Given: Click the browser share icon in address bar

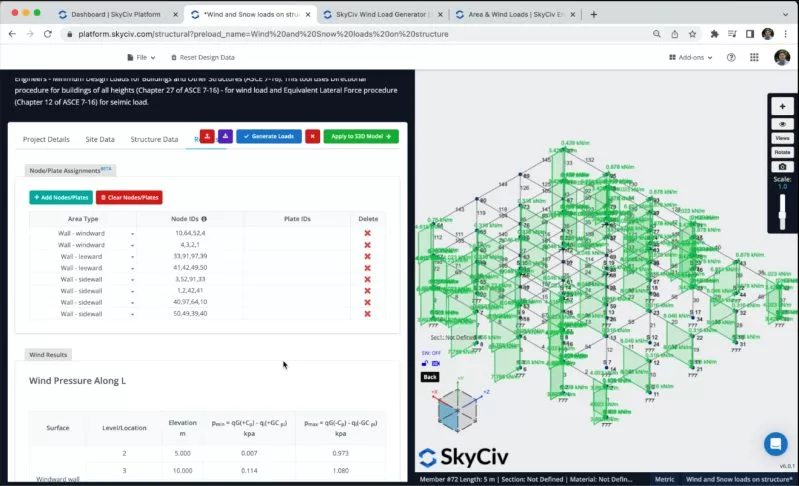Looking at the screenshot, I should pyautogui.click(x=674, y=34).
